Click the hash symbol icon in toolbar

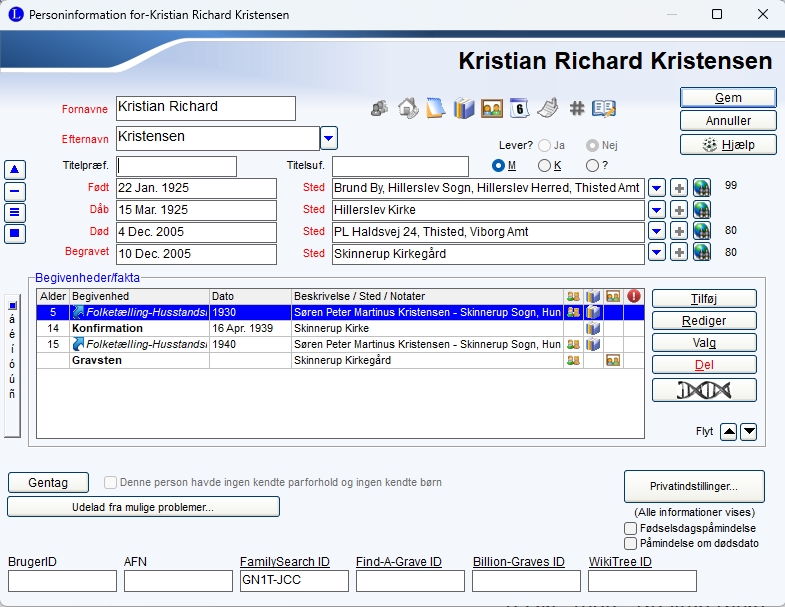(x=576, y=108)
